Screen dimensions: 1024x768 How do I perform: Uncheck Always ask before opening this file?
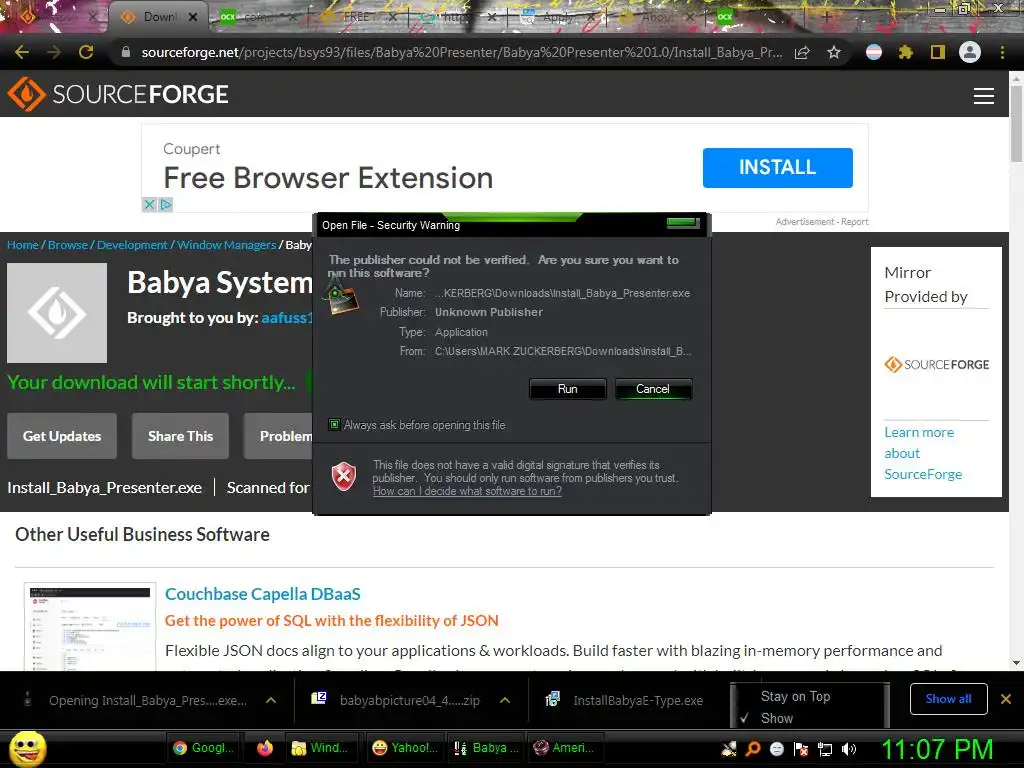pos(334,424)
